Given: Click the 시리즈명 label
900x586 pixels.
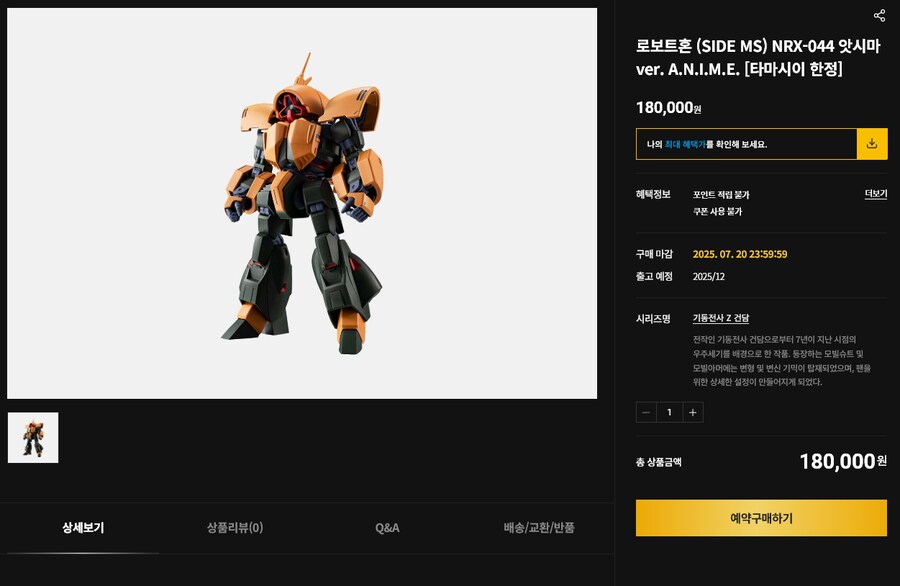Looking at the screenshot, I should point(653,319).
